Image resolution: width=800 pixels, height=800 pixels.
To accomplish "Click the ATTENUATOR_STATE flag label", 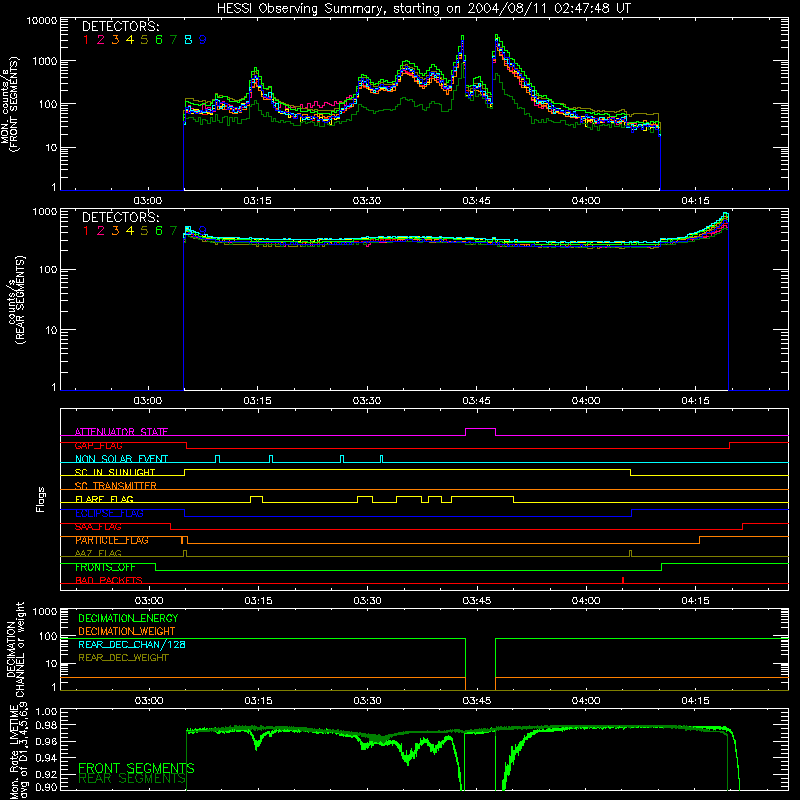I will (121, 432).
